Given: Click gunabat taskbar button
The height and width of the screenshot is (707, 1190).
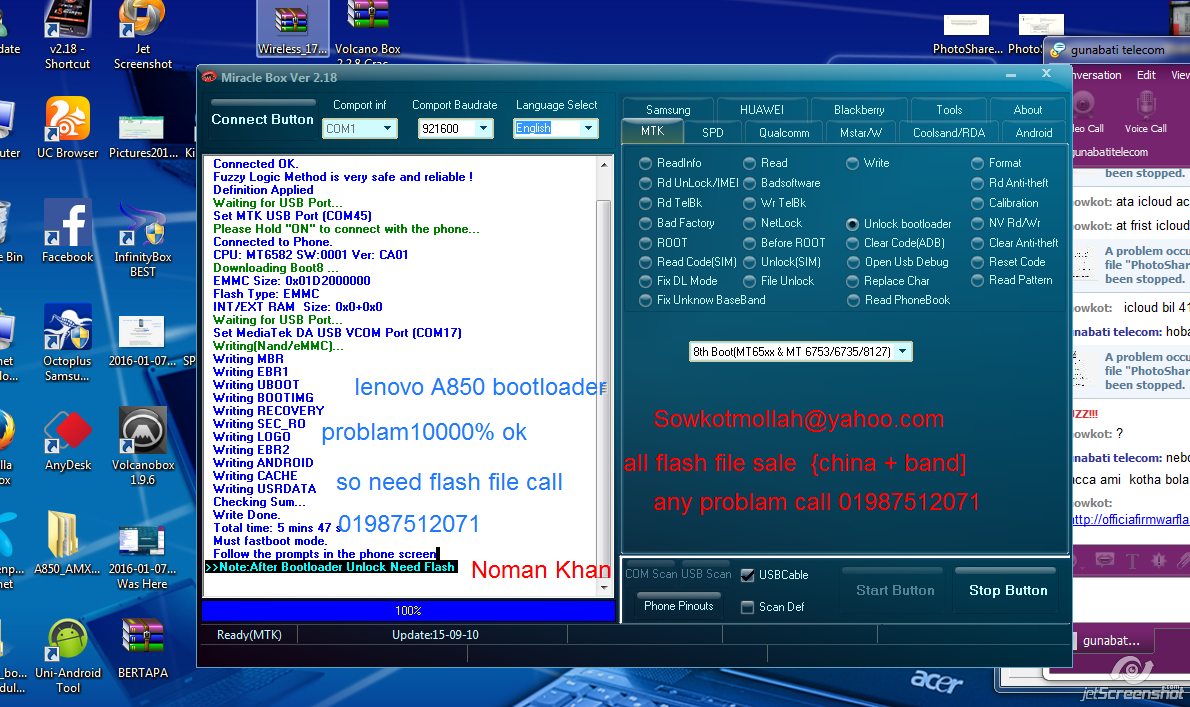Looking at the screenshot, I should [x=1111, y=640].
